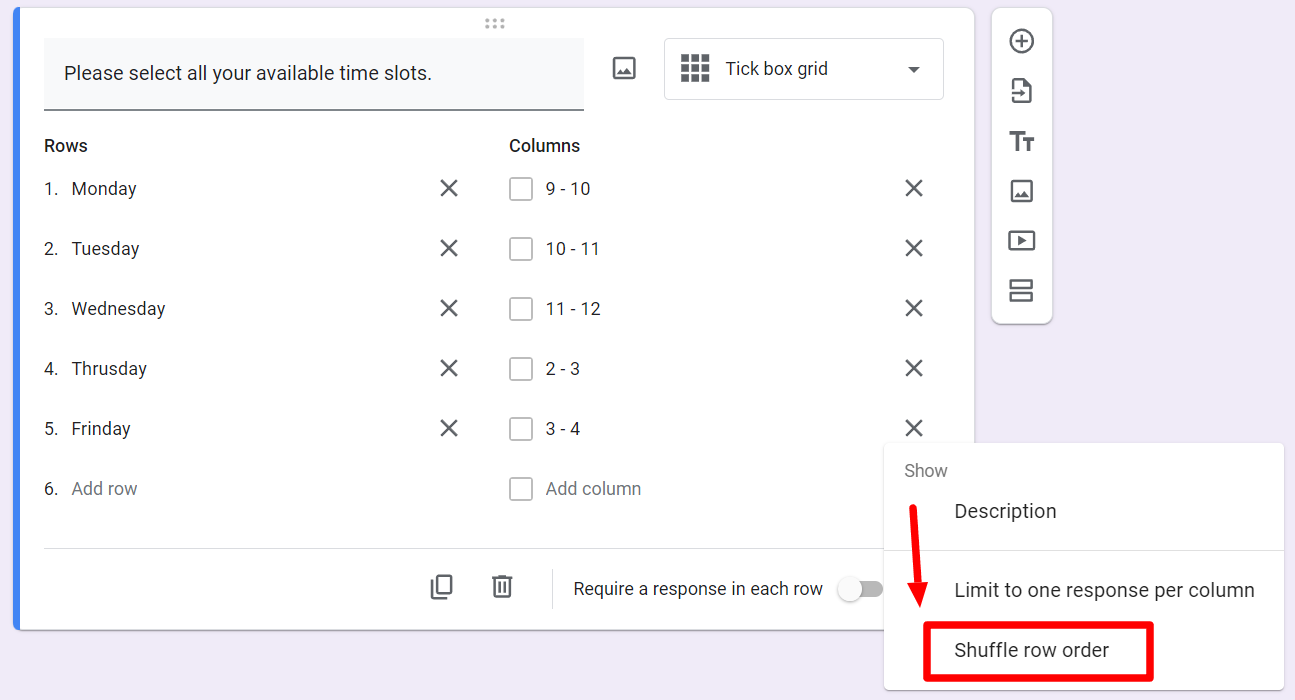
Task: Click Add column for a new option
Action: pos(592,488)
